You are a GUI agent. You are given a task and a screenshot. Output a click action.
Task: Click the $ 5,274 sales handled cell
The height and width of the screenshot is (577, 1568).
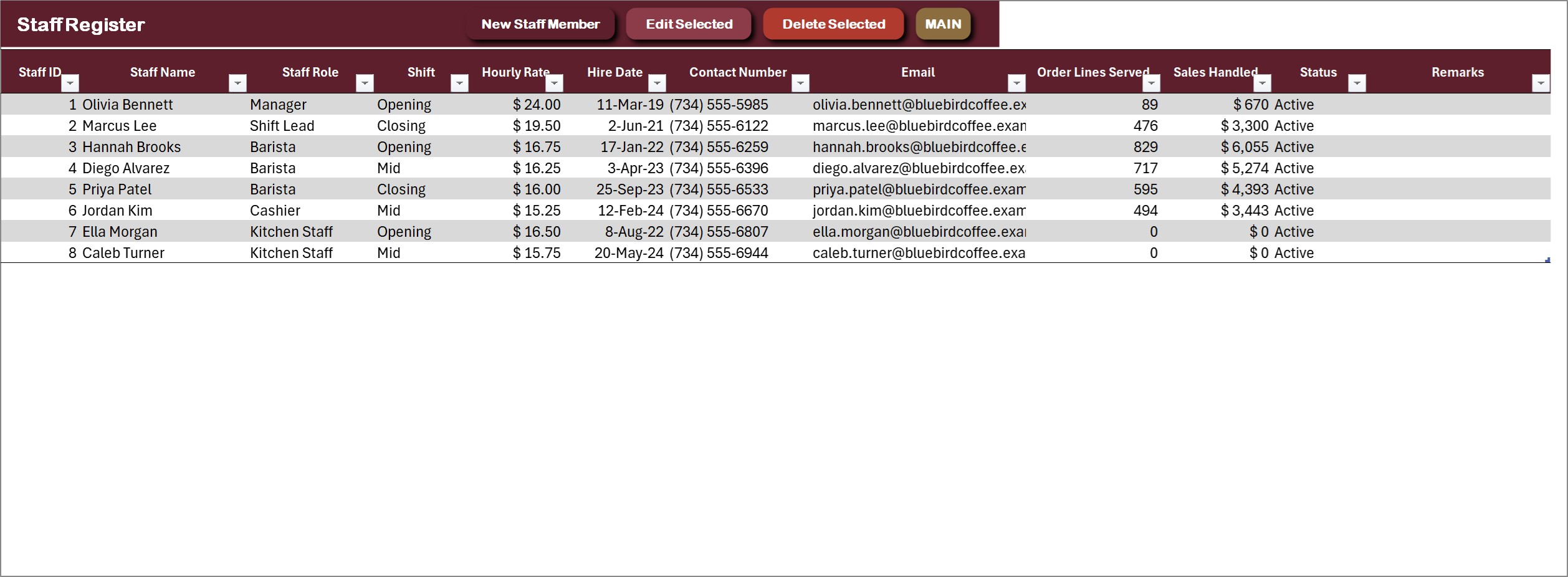(1217, 168)
